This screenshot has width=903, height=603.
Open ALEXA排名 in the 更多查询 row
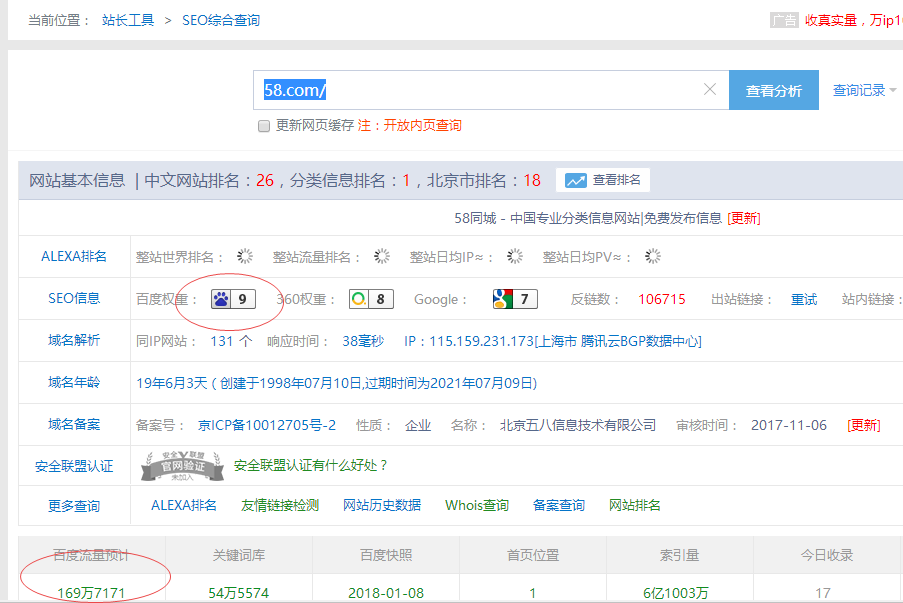coord(184,505)
